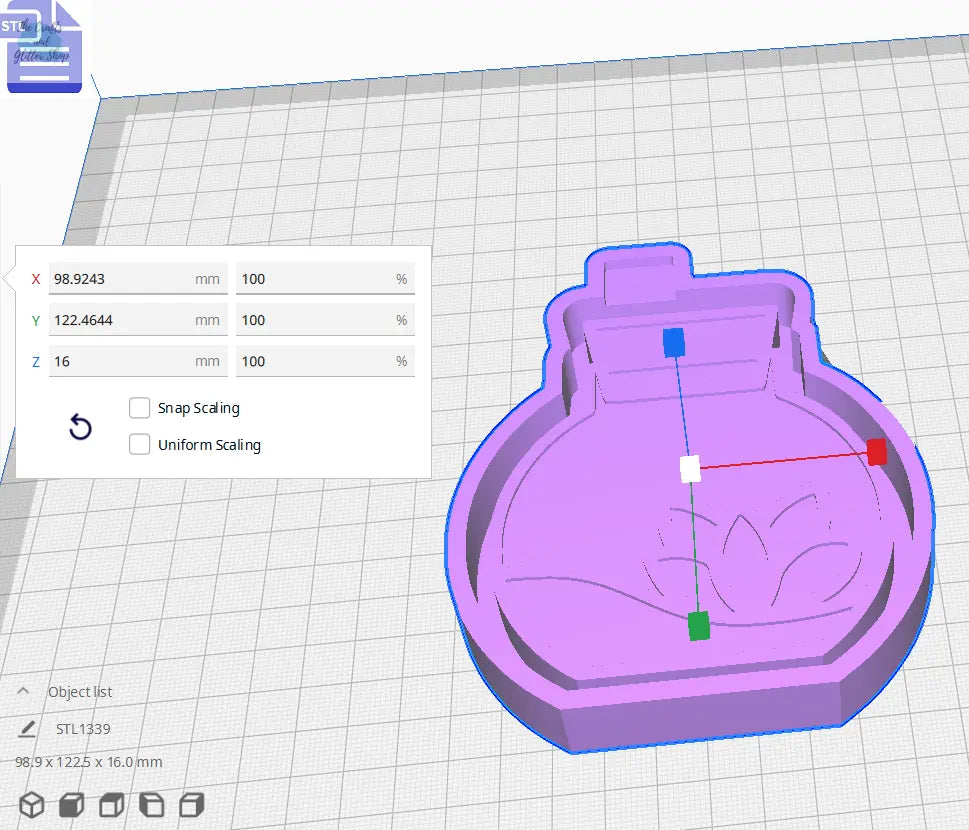
Task: Enable Uniform Scaling
Action: pos(140,444)
